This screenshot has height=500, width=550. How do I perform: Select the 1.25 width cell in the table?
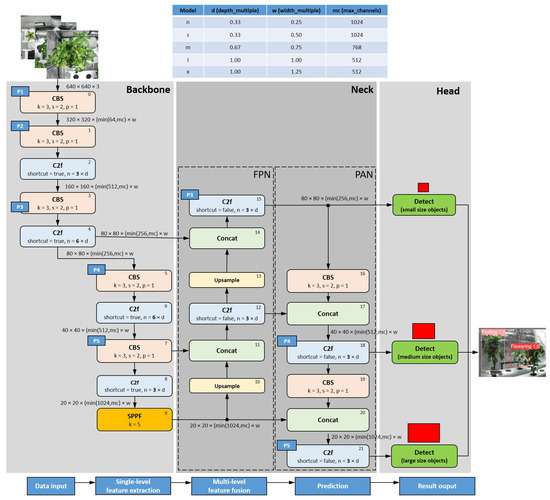tap(296, 72)
